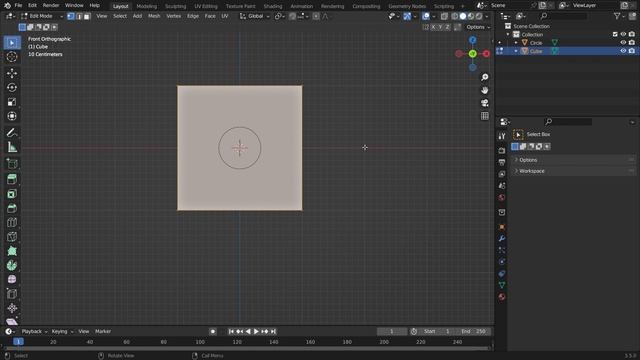This screenshot has width=640, height=360.
Task: Select the Annotate tool
Action: pyautogui.click(x=12, y=133)
